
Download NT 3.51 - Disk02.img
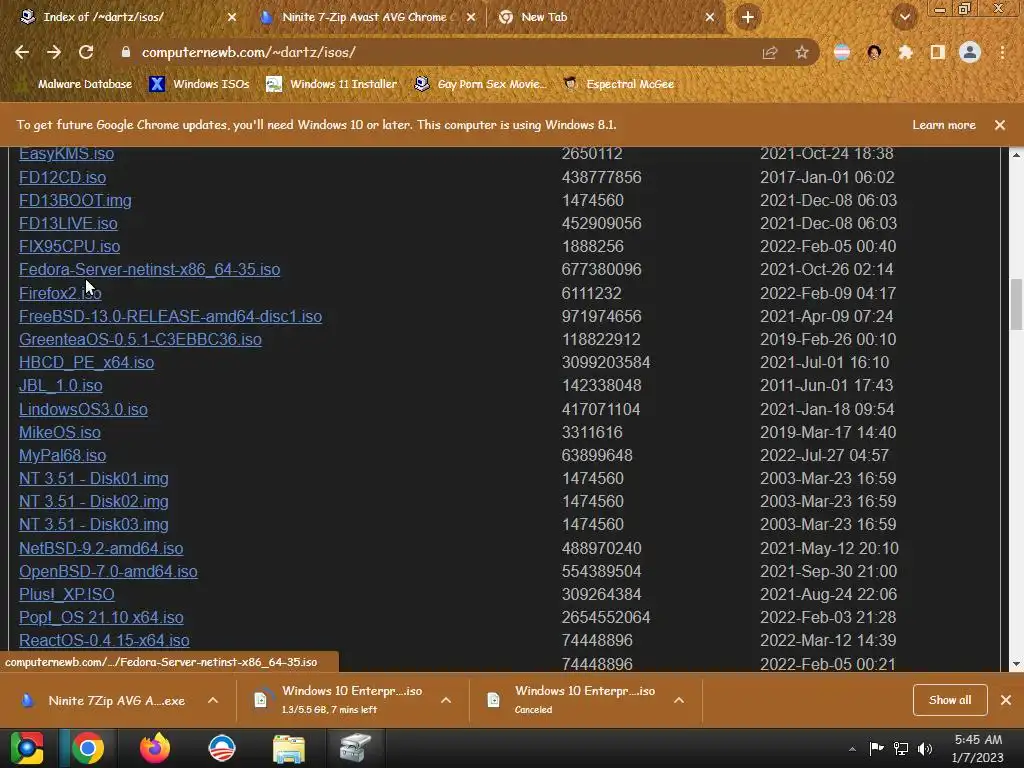tap(94, 502)
